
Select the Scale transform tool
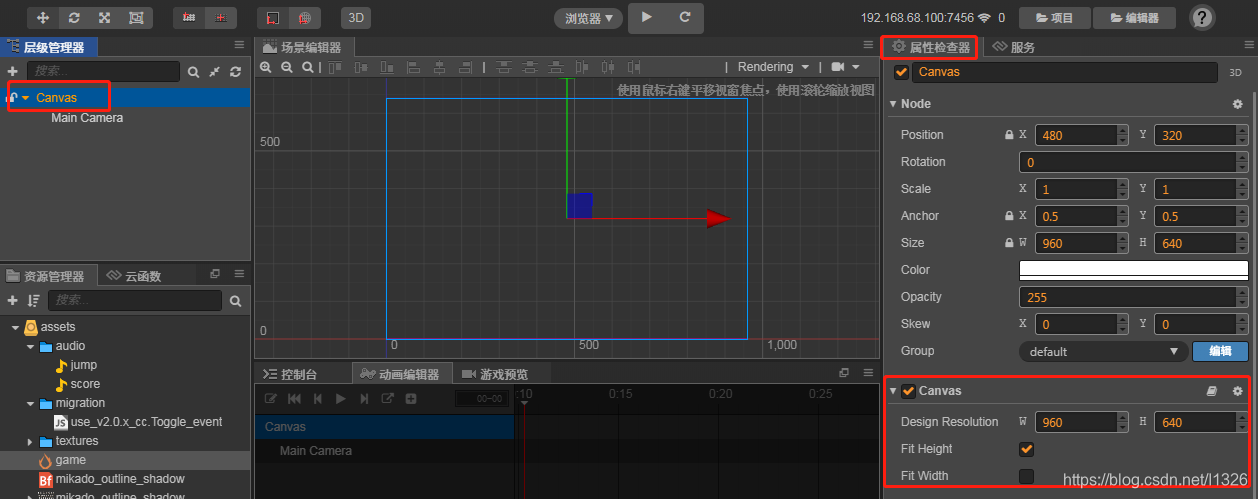point(104,18)
